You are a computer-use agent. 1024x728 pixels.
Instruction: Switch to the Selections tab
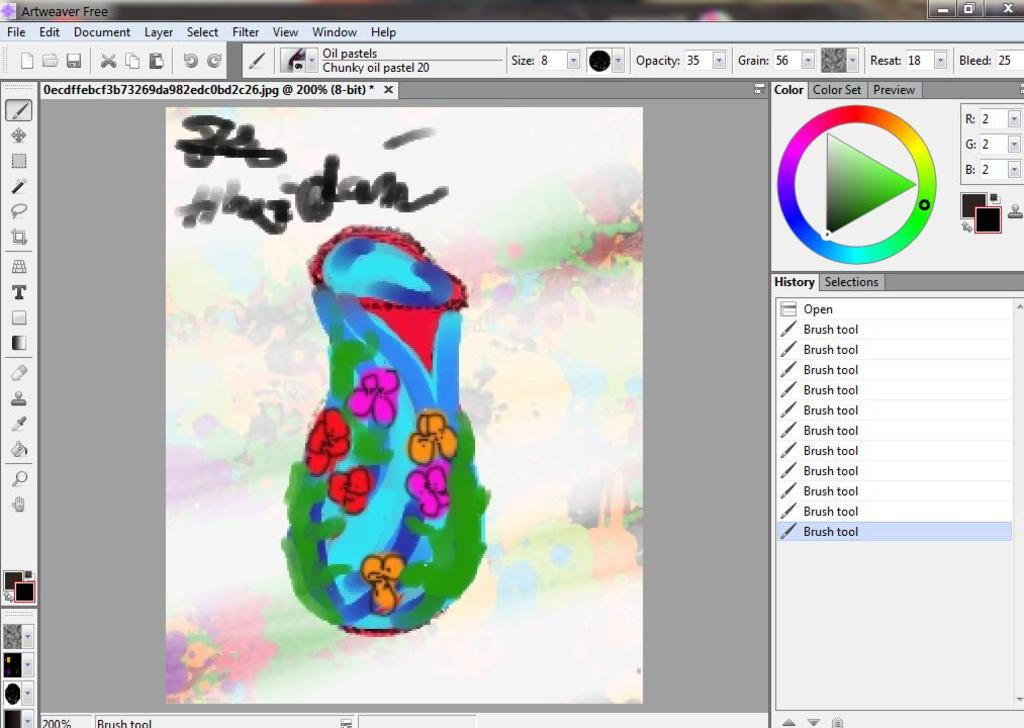[851, 282]
